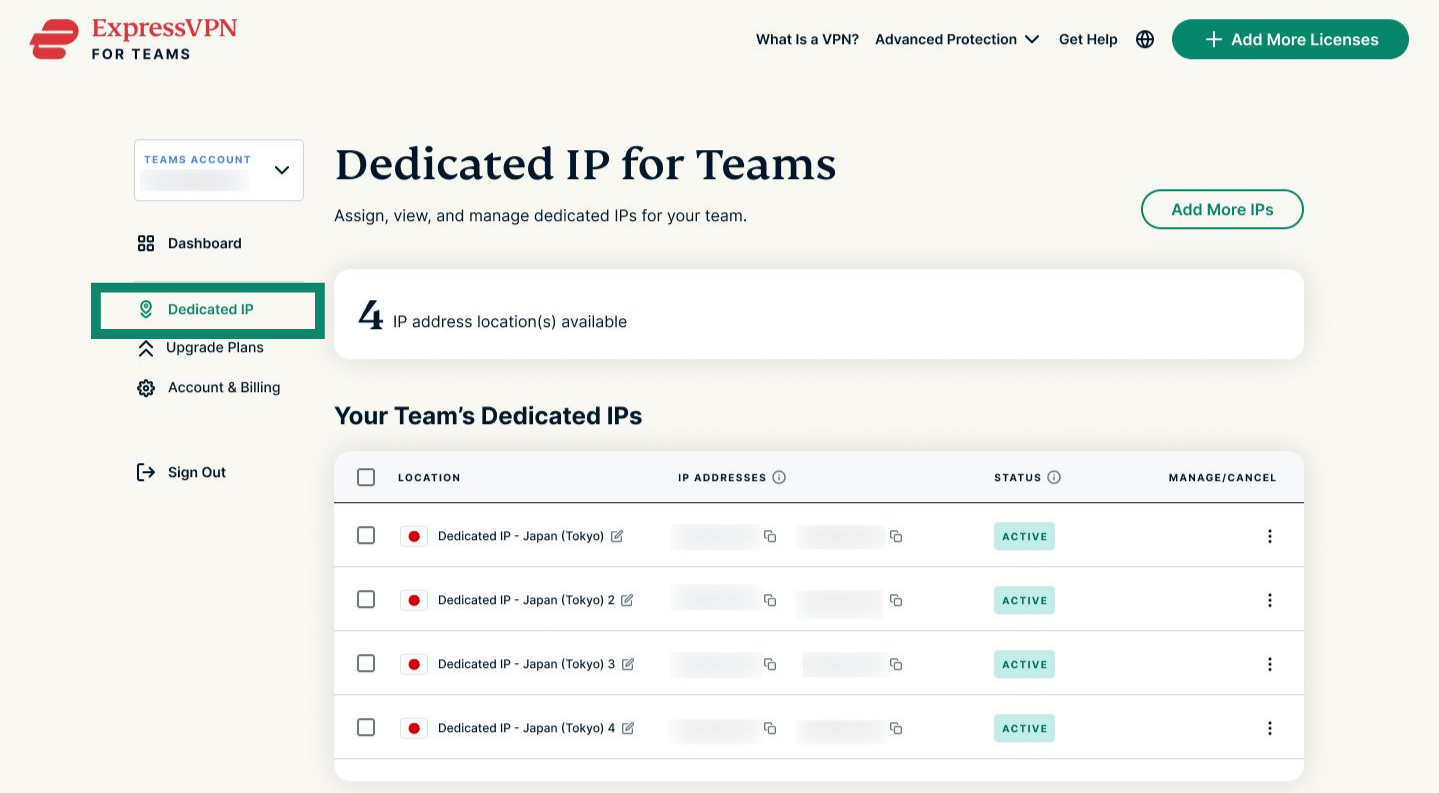Click the 'Dedicated IP for Teams' page title
The height and width of the screenshot is (793, 1439).
pyautogui.click(x=585, y=165)
